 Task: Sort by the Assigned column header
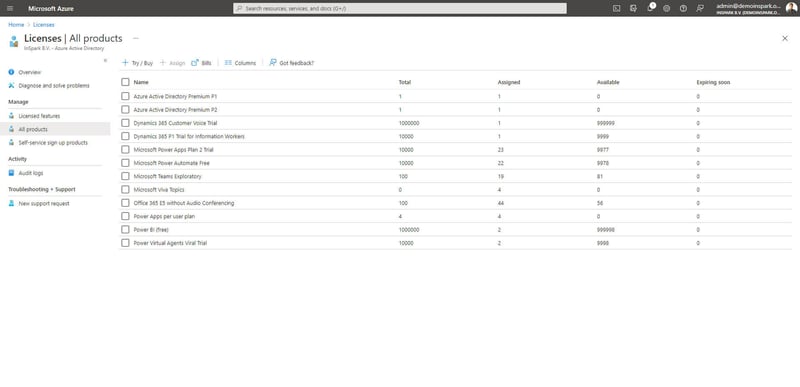coord(509,82)
